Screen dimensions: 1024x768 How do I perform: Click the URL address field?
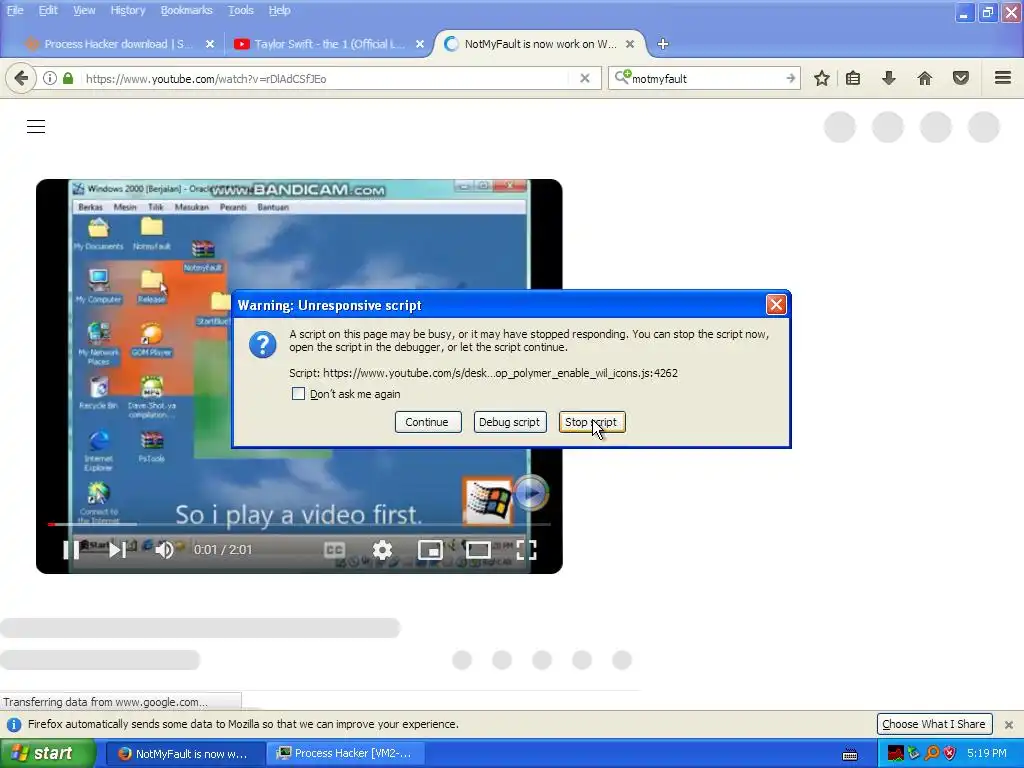click(x=327, y=78)
